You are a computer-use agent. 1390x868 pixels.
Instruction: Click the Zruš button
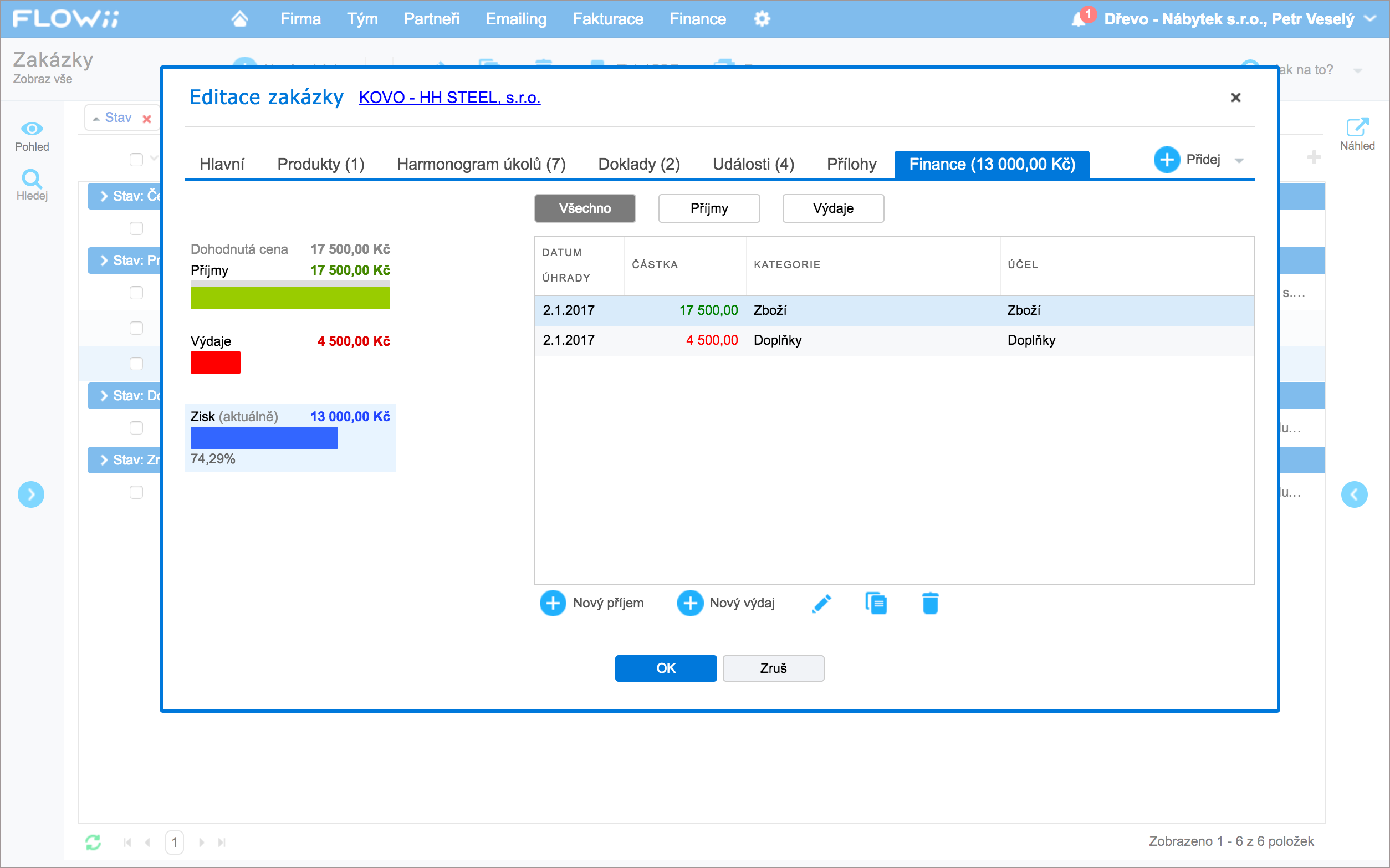coord(773,668)
